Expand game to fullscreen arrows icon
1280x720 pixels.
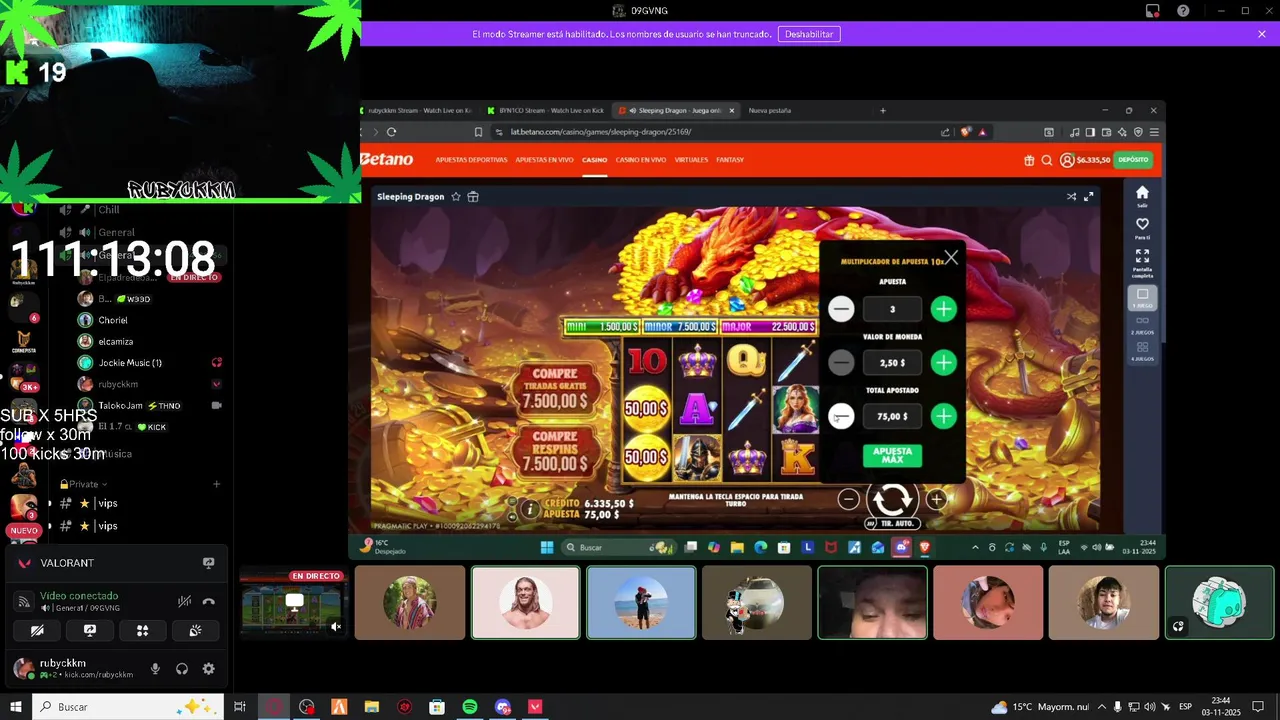pyautogui.click(x=1089, y=197)
